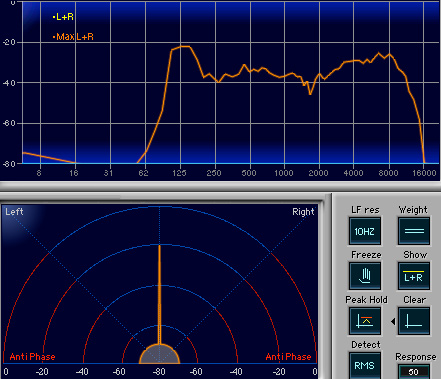Enable the Peak Hold icon button
The height and width of the screenshot is (379, 441).
click(365, 321)
